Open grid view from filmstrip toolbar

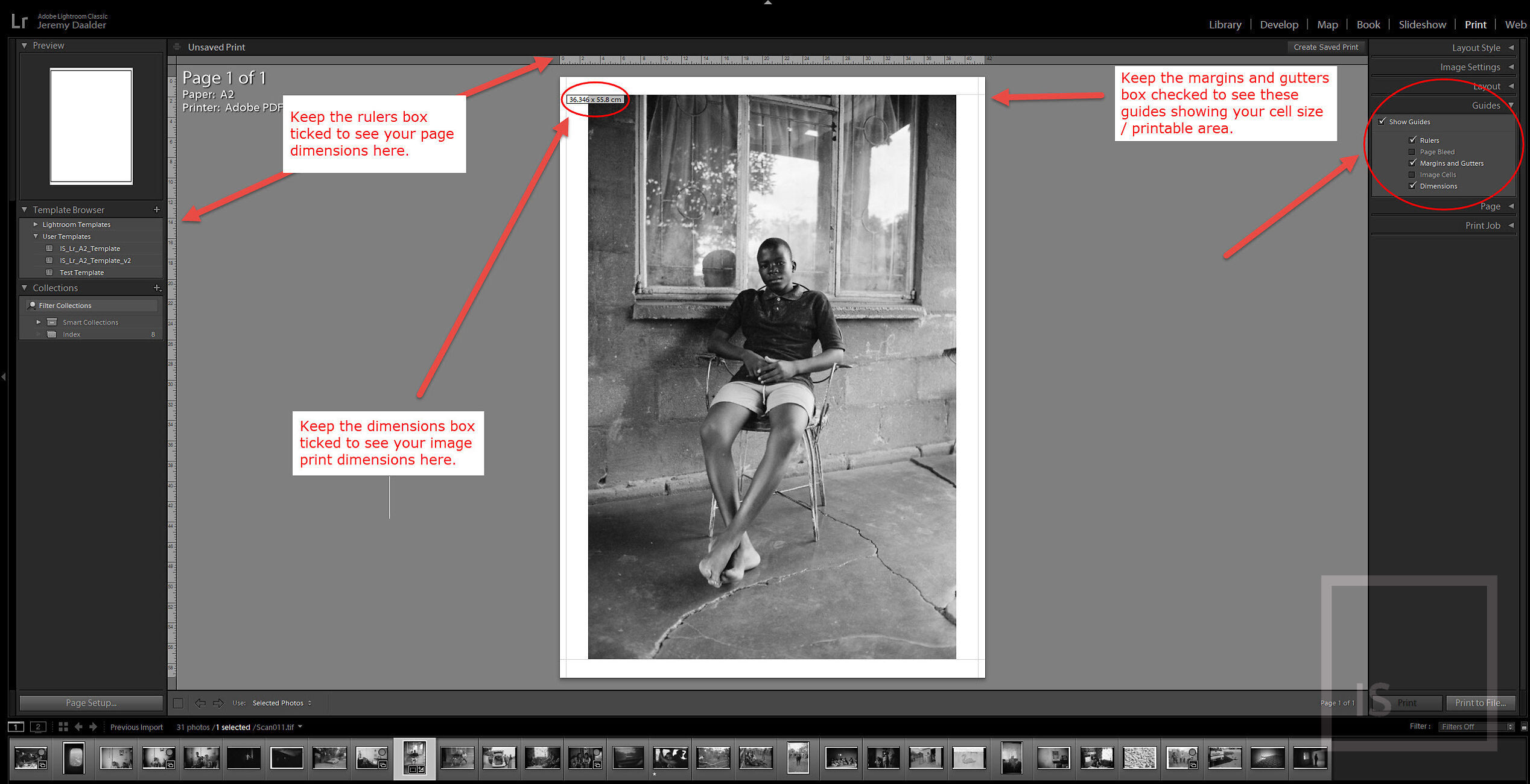pyautogui.click(x=63, y=727)
